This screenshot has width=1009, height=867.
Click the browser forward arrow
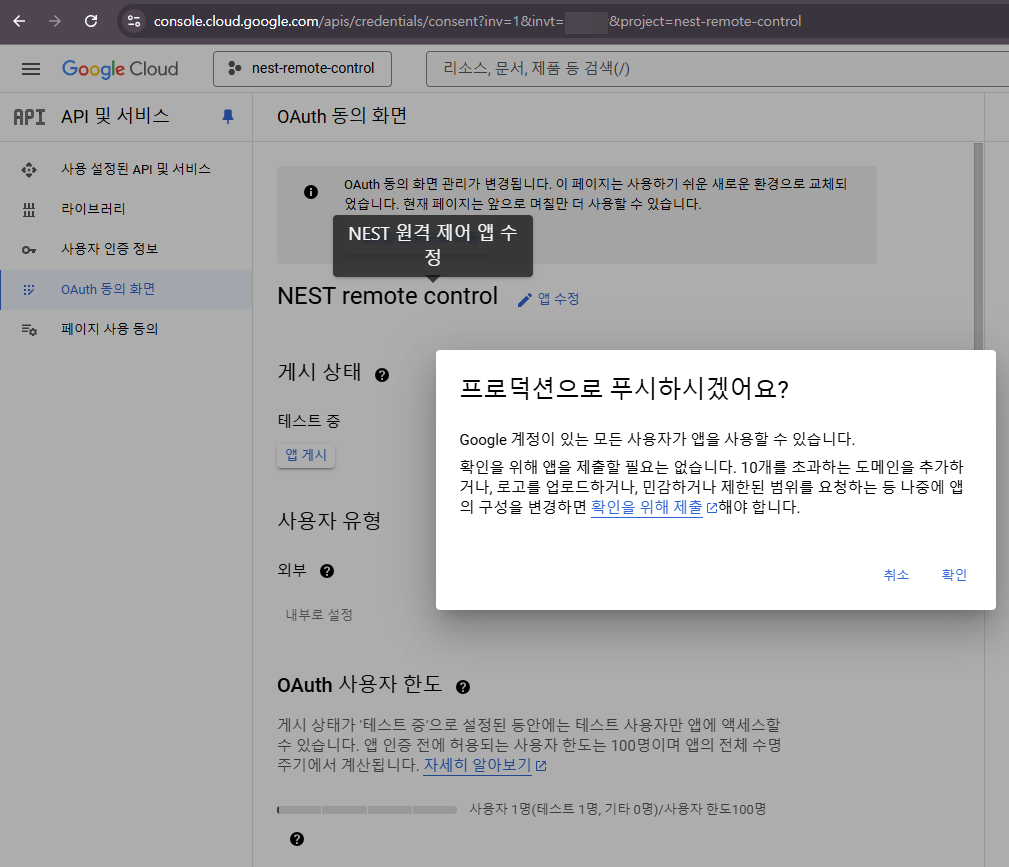click(55, 21)
